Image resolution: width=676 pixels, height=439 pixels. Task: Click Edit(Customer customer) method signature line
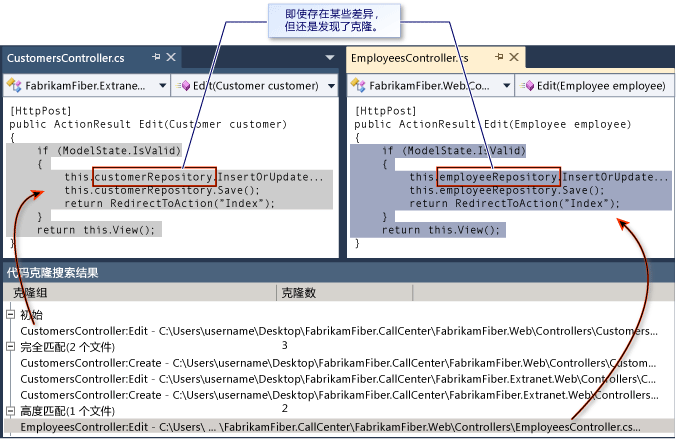pos(148,124)
